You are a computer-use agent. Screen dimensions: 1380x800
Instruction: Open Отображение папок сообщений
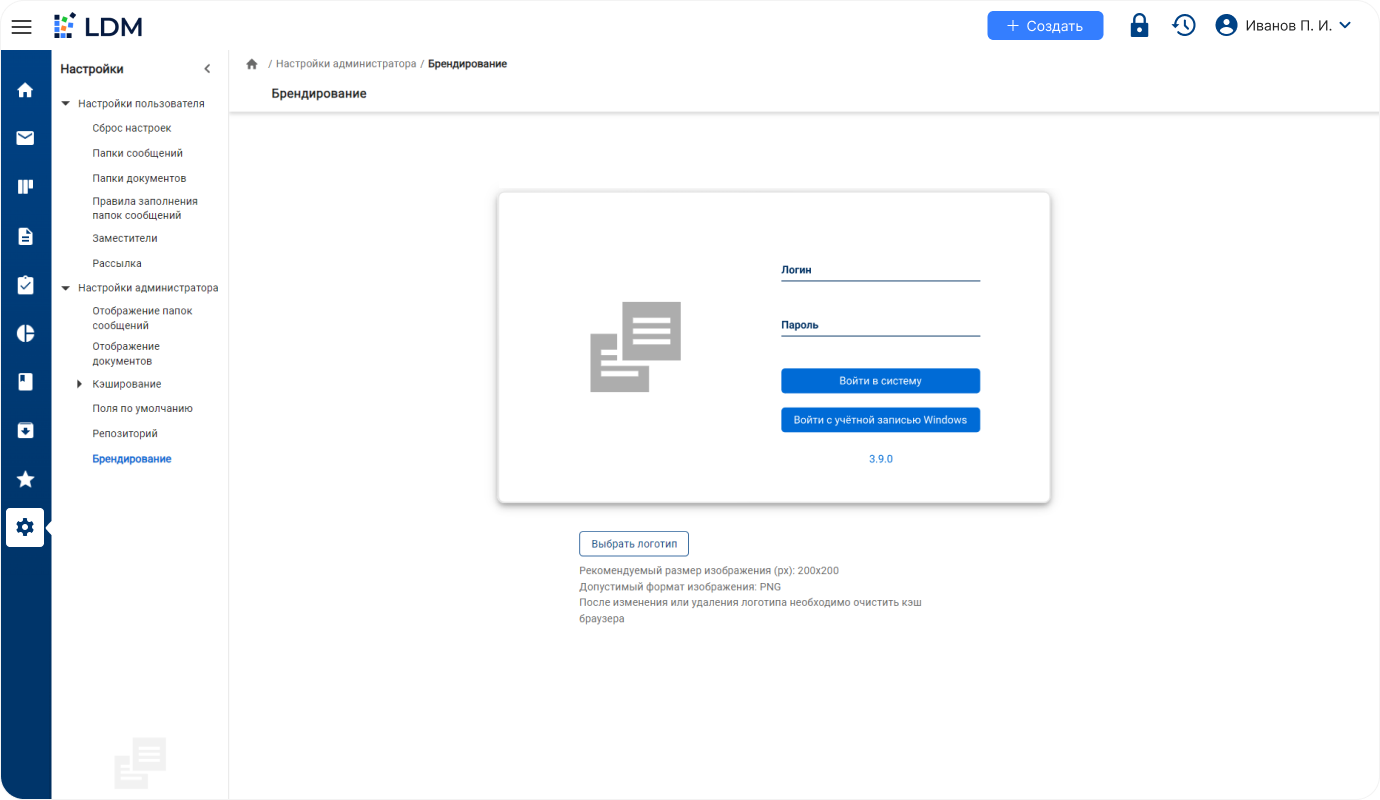[x=142, y=318]
